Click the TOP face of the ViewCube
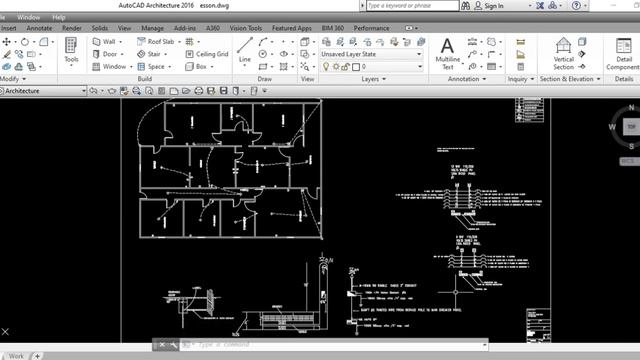Image resolution: width=640 pixels, height=360 pixels. pyautogui.click(x=631, y=127)
